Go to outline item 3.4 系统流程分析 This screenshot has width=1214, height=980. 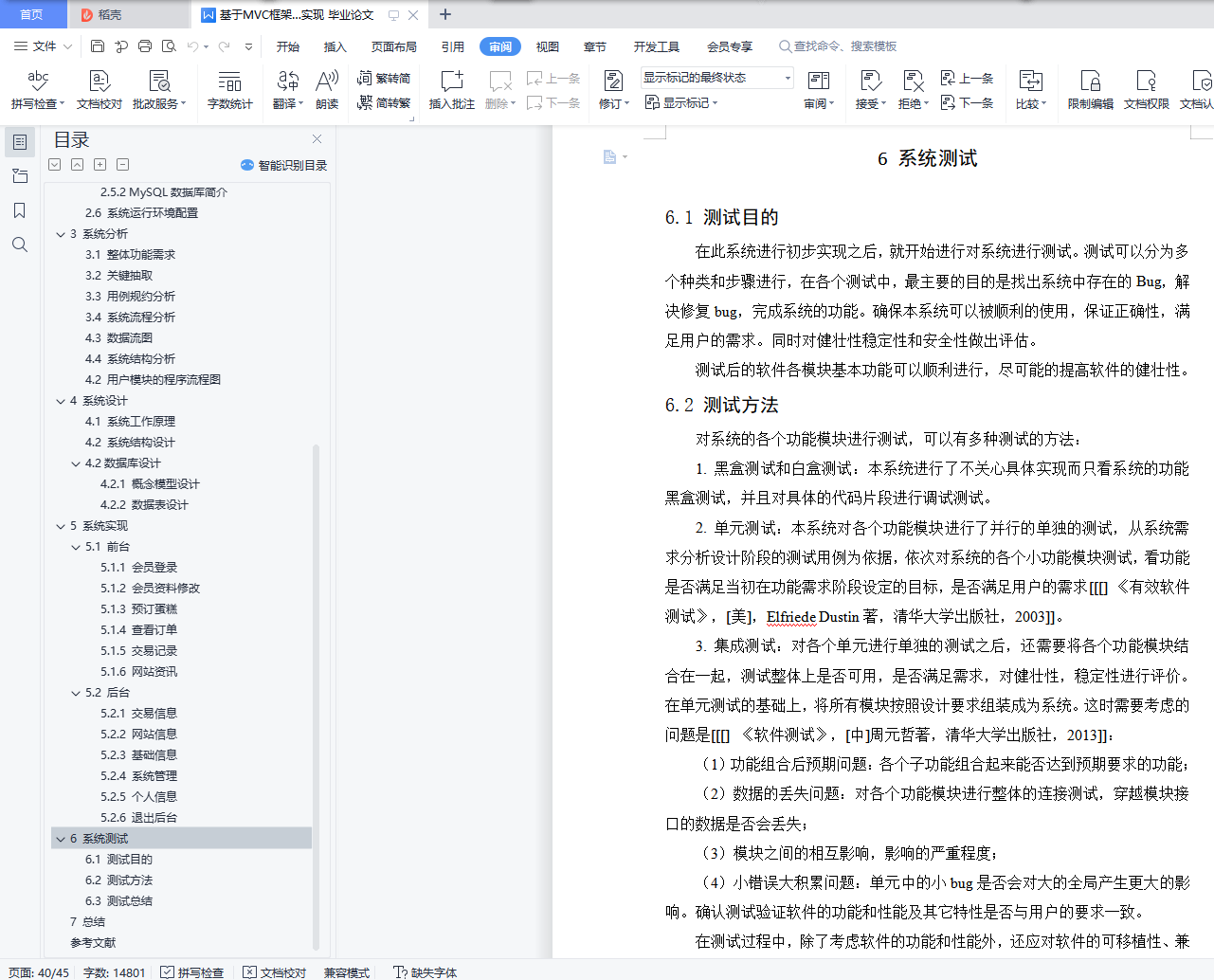130,318
